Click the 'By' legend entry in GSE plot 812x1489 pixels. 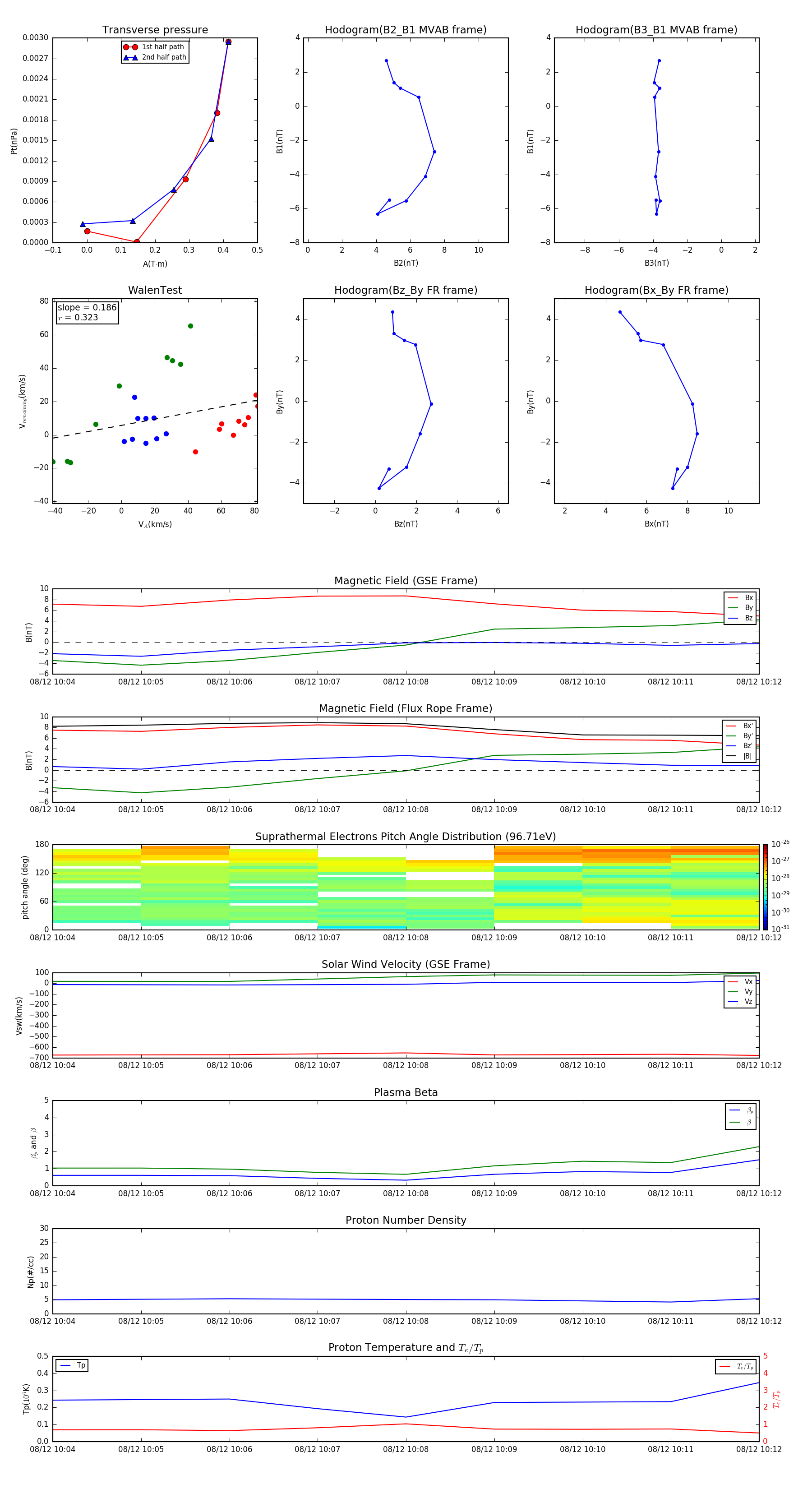pos(740,607)
